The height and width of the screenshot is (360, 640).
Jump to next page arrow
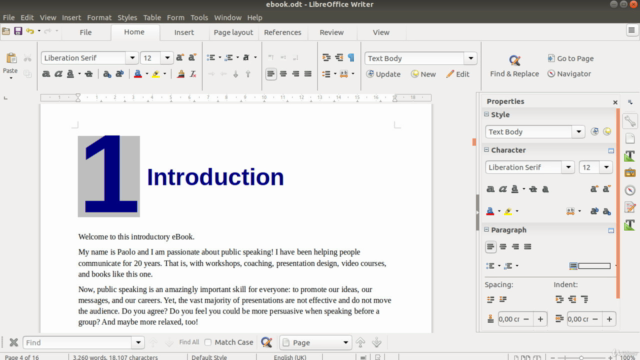377,342
